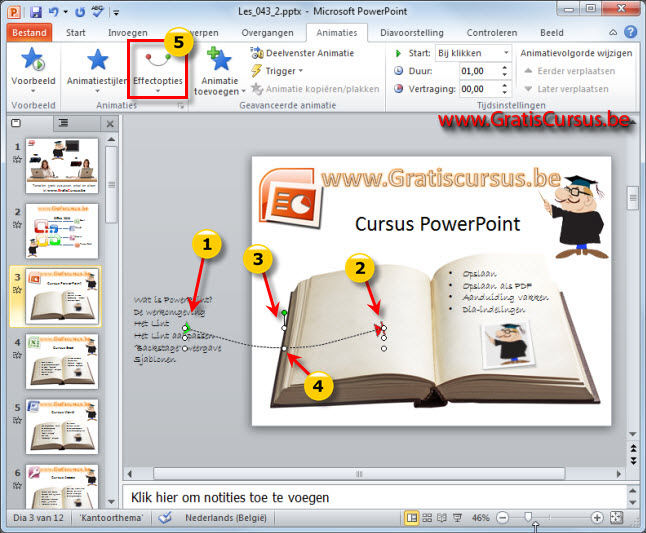Image resolution: width=646 pixels, height=533 pixels.
Task: Click the animation star icon beside slide 4
Action: click(17, 355)
